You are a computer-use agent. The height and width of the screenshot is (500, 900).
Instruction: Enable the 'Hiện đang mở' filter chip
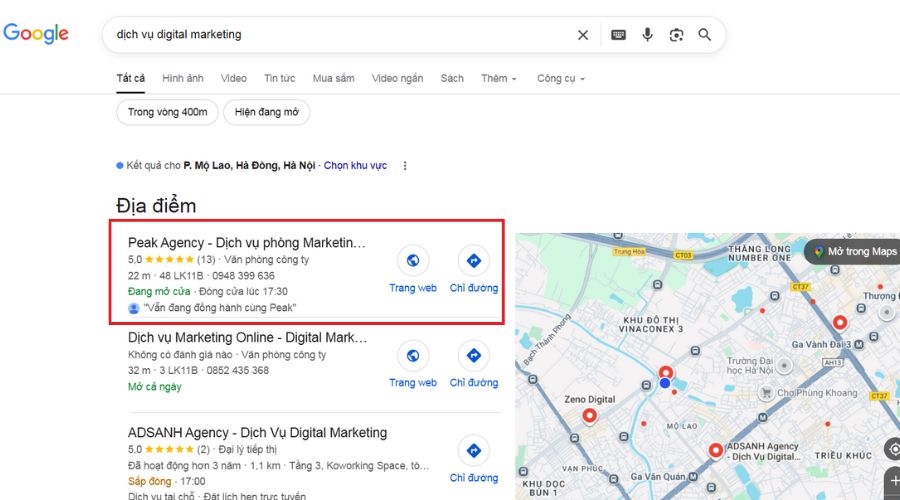[266, 112]
